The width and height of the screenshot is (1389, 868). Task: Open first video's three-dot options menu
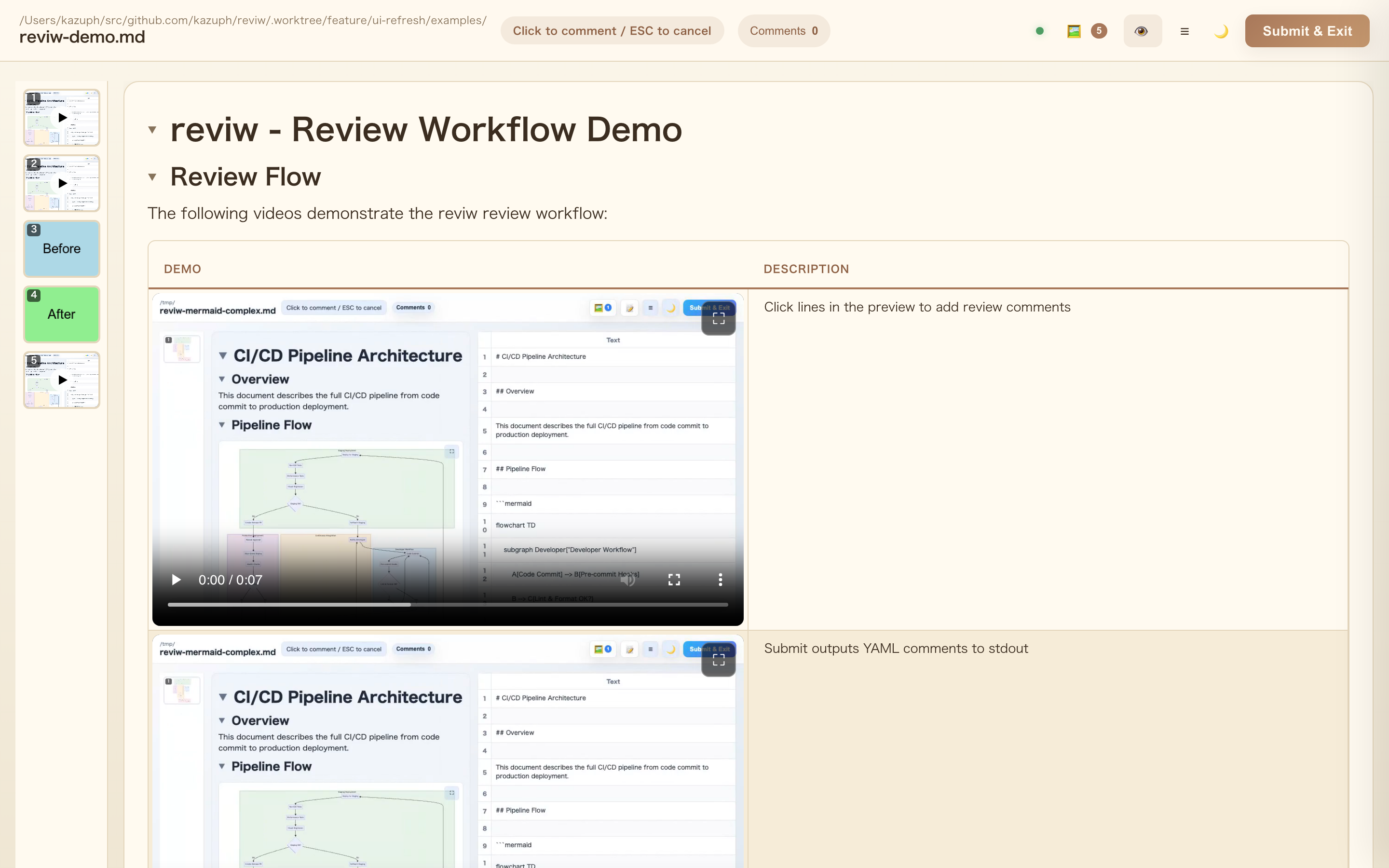coord(721,580)
